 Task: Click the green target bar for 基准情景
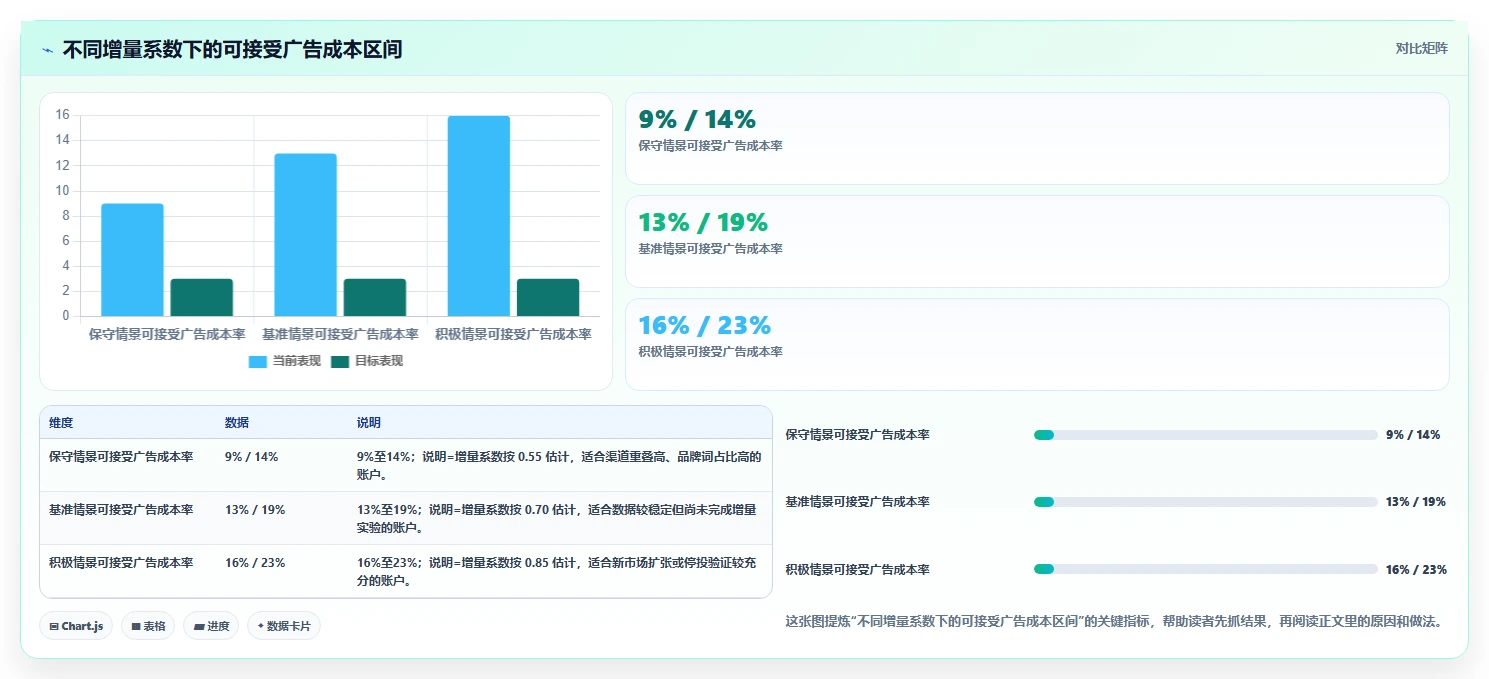coord(374,298)
